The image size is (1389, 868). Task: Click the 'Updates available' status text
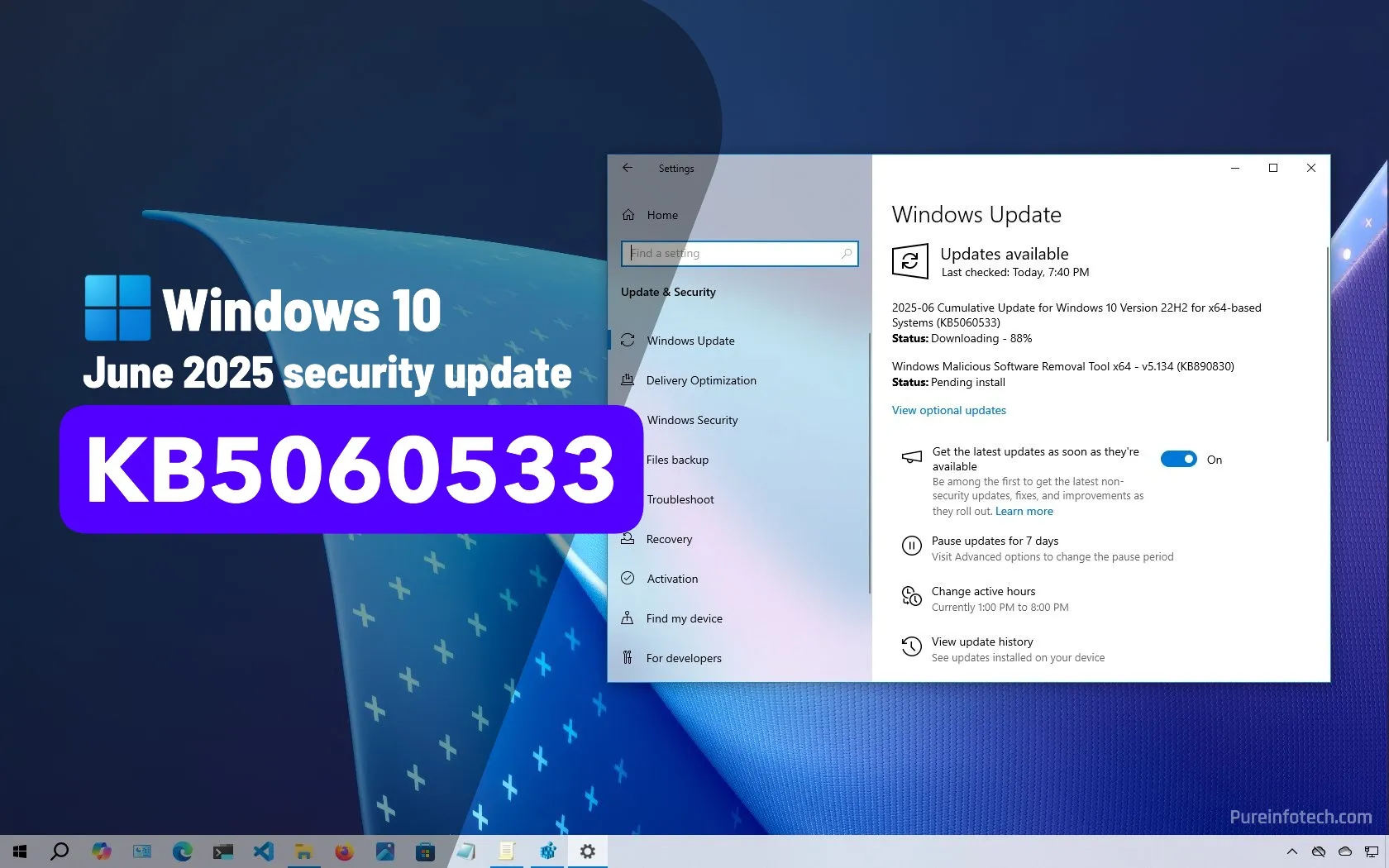coord(1004,254)
